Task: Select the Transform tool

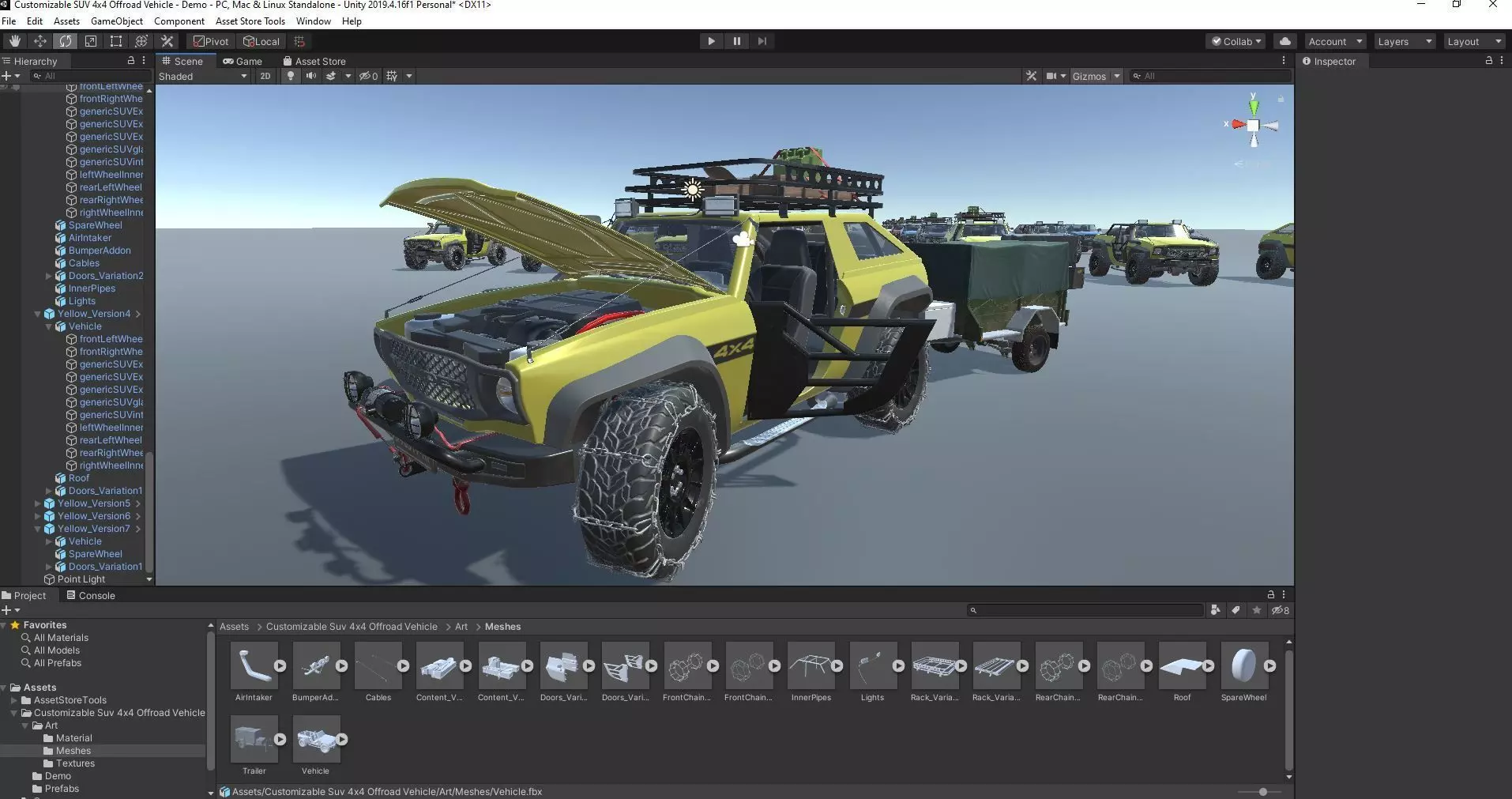Action: (x=141, y=41)
